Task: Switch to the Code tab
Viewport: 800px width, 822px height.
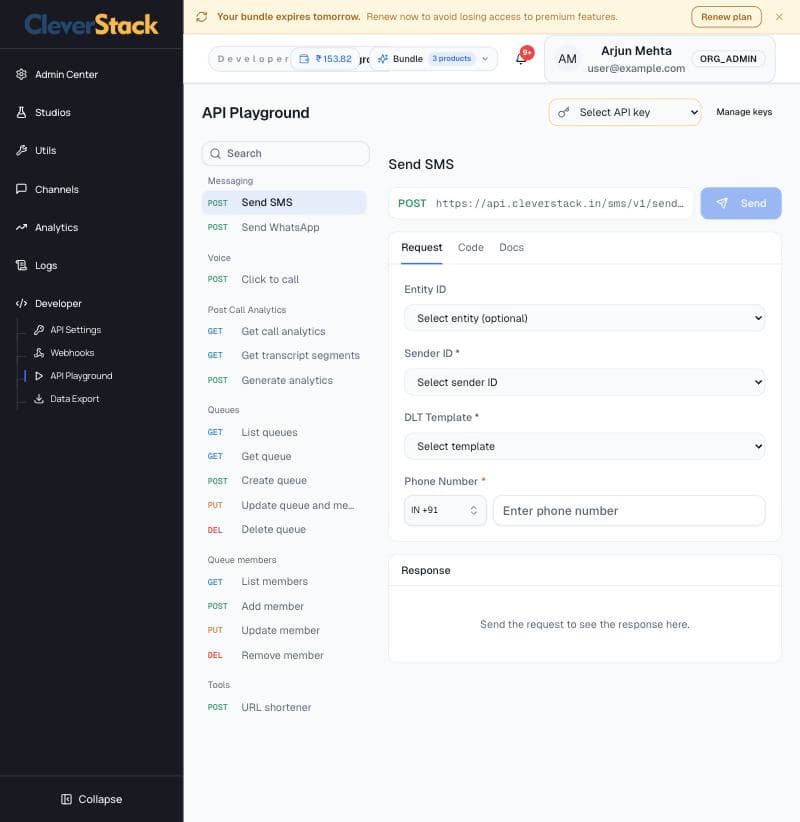Action: [x=471, y=247]
